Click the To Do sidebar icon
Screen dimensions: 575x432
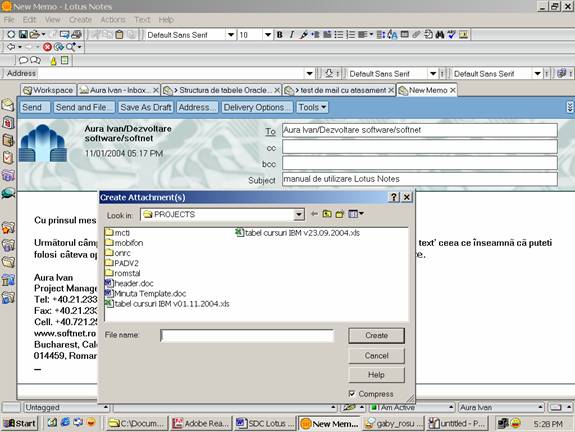(8, 157)
